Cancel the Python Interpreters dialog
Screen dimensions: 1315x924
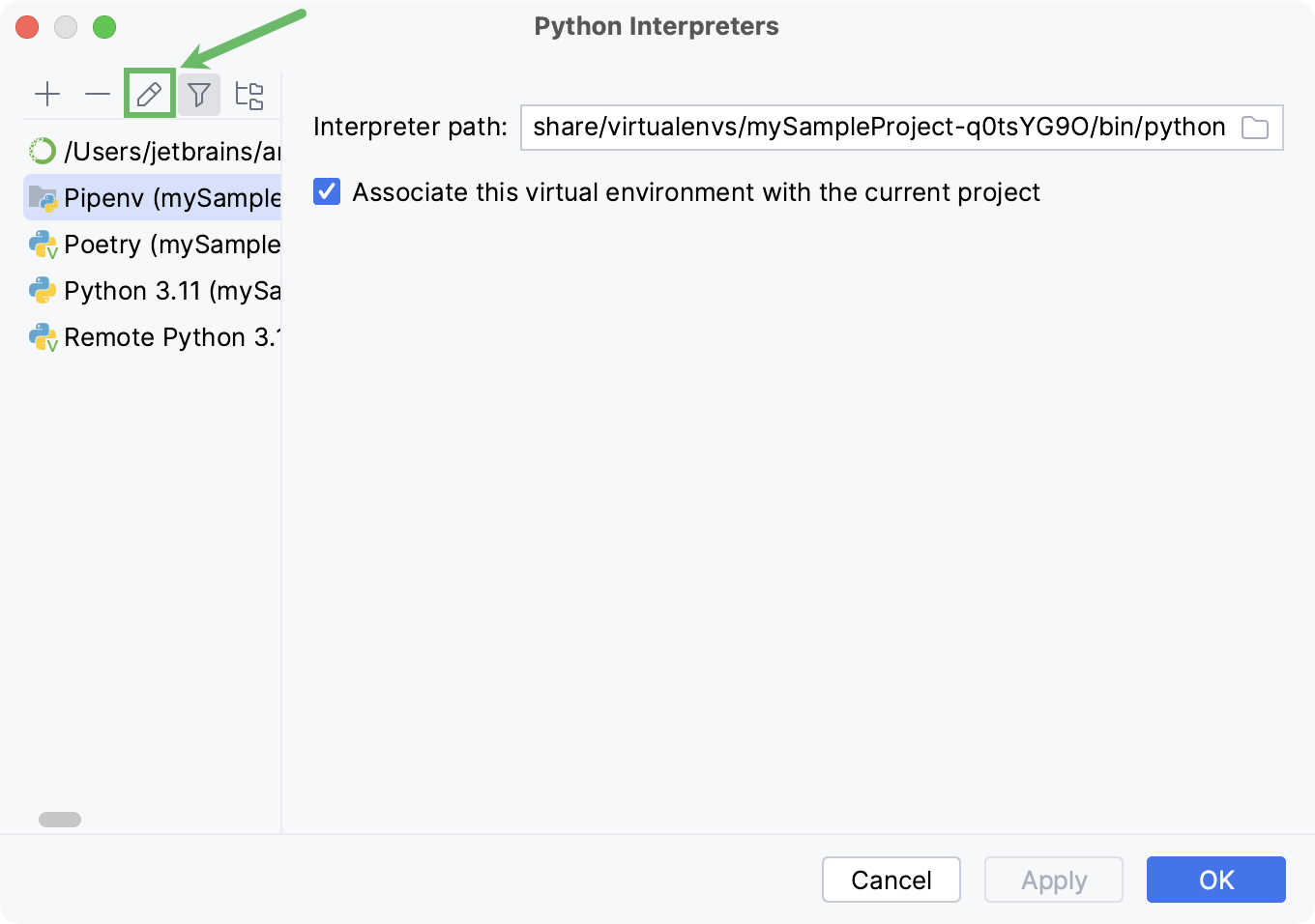click(891, 880)
